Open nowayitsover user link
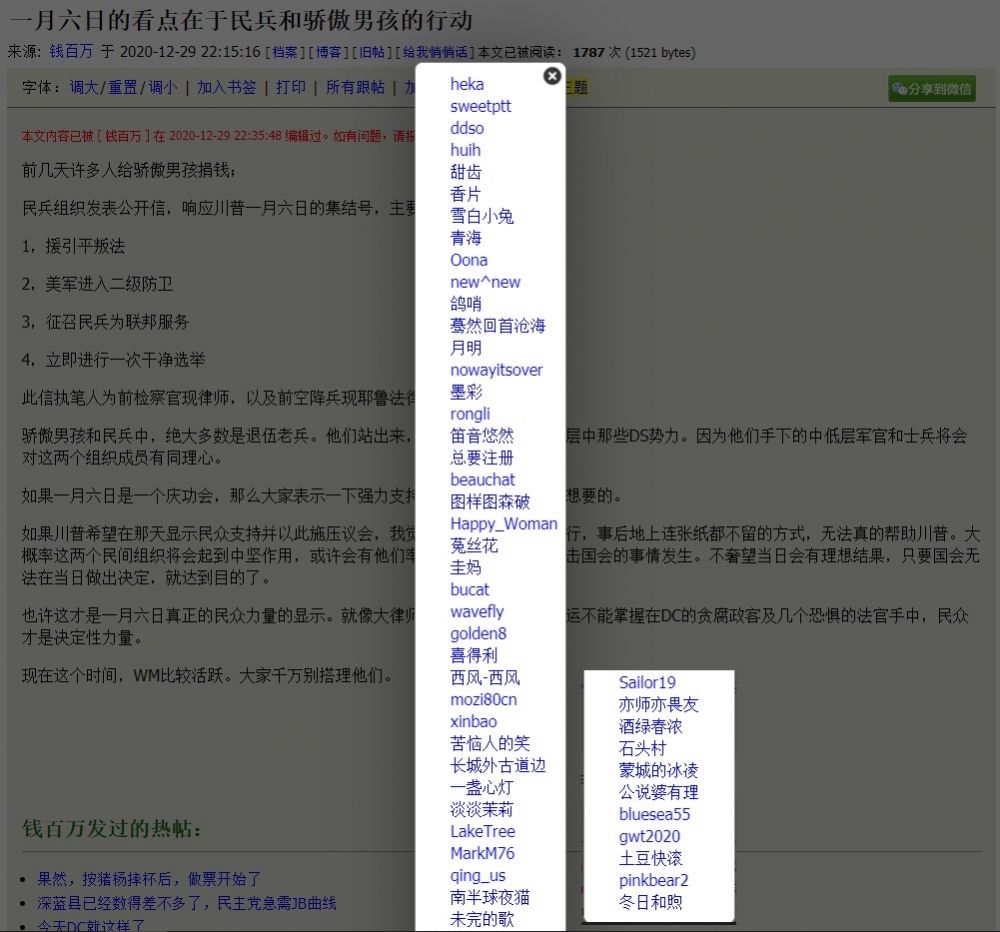 pyautogui.click(x=496, y=370)
